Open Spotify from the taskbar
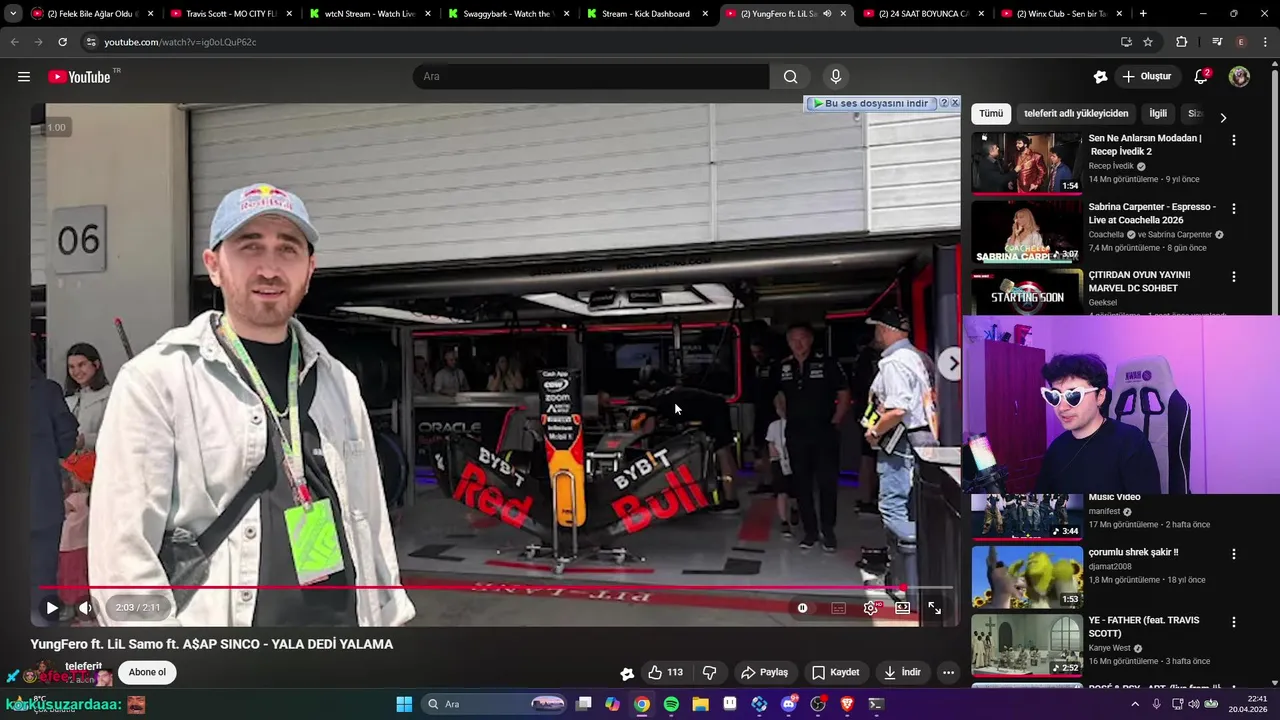 click(671, 704)
